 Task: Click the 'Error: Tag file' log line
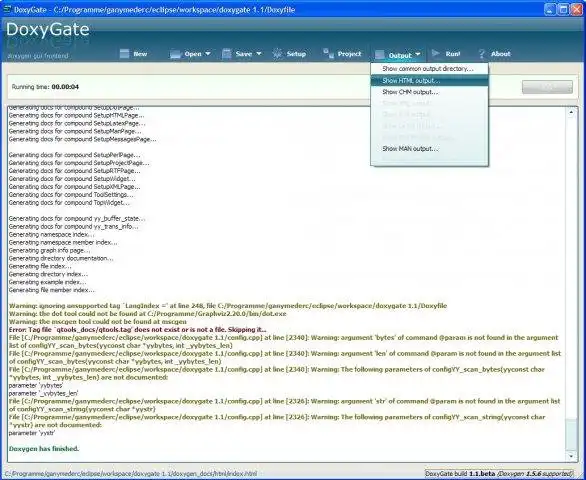(x=138, y=330)
